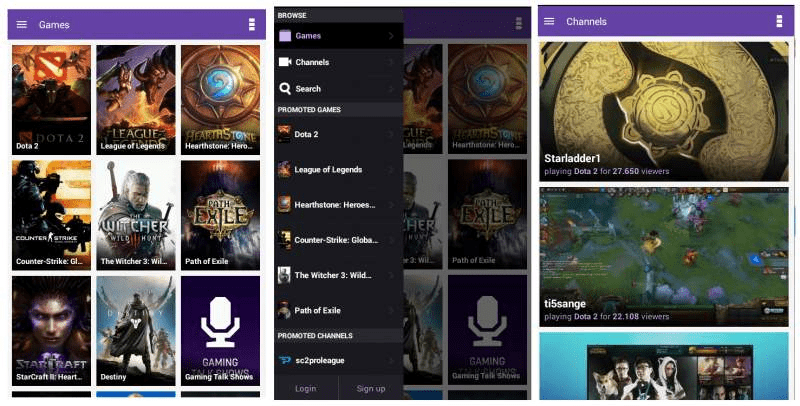This screenshot has height=406, width=800.
Task: Open Gaming Talk Shows tile in Games grid
Action: tap(220, 331)
